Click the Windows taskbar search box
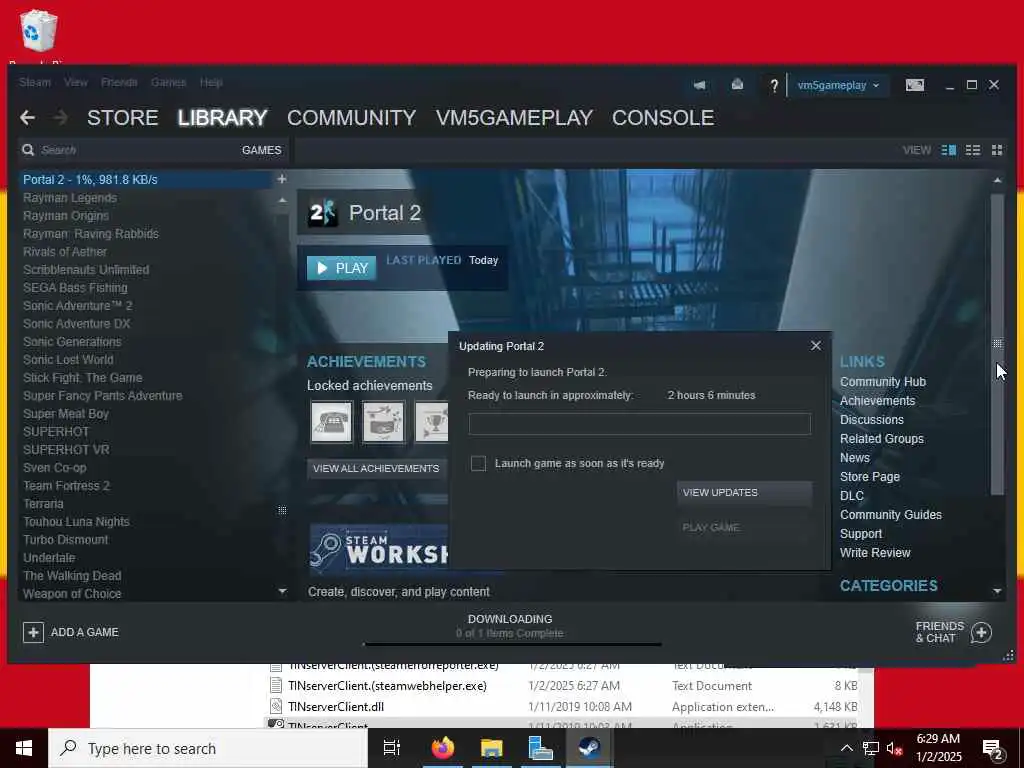Screen dimensions: 1024x768 tap(208, 748)
